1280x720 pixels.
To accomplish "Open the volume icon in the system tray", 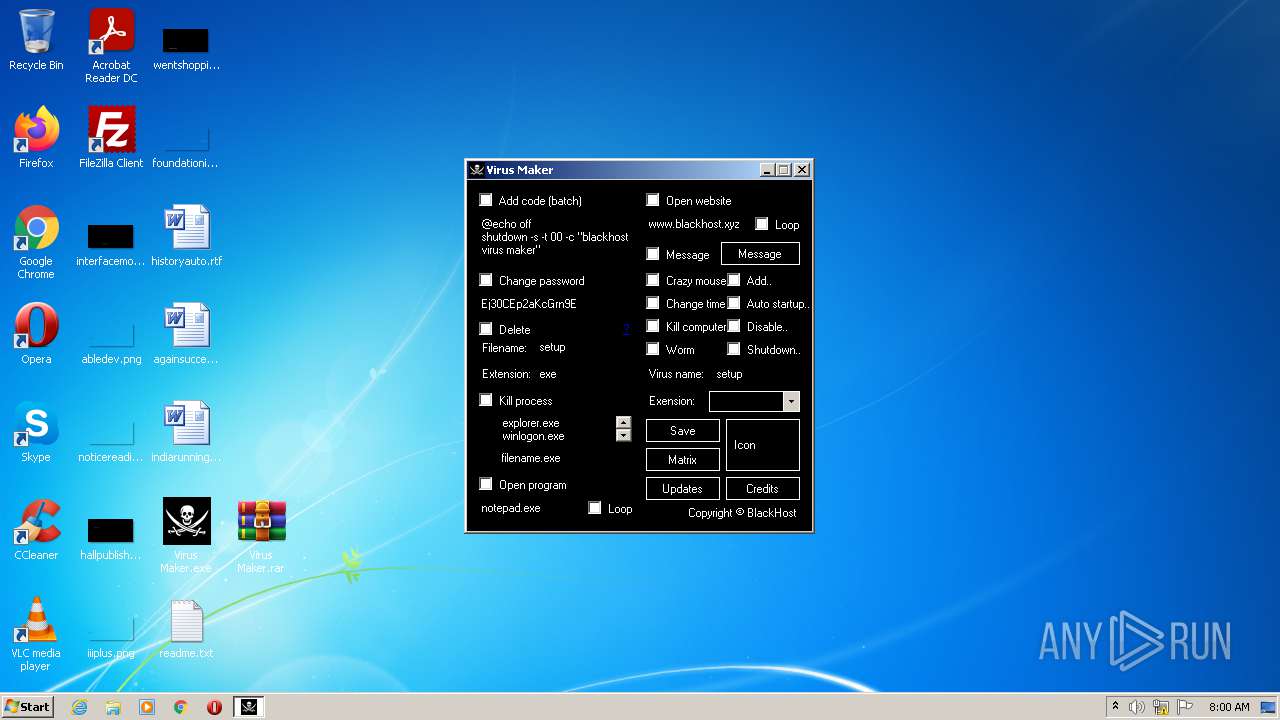I will coord(1137,707).
